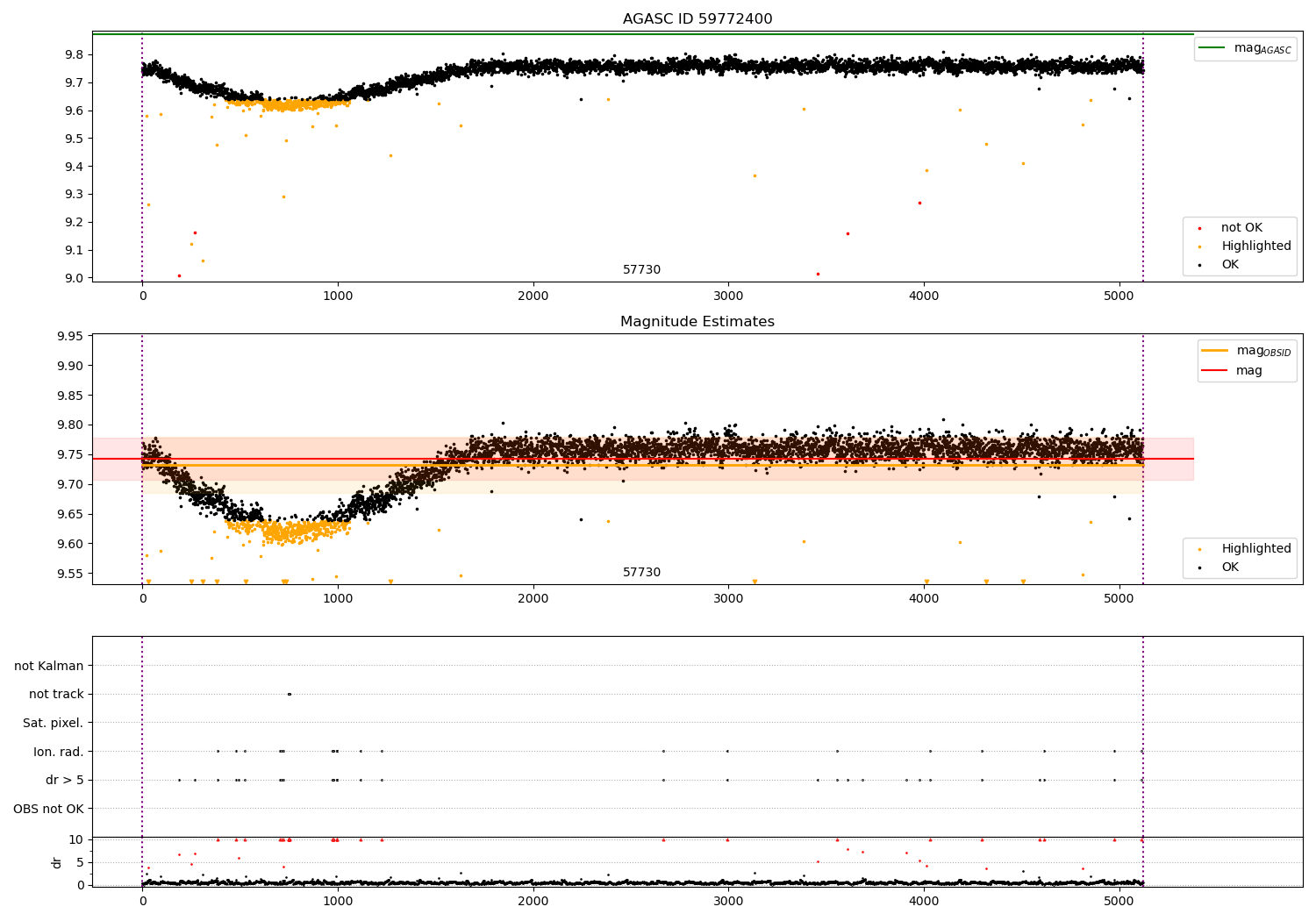Click the orange line sample beside mag OBSID
This screenshot has width=1316, height=921.
[1215, 351]
